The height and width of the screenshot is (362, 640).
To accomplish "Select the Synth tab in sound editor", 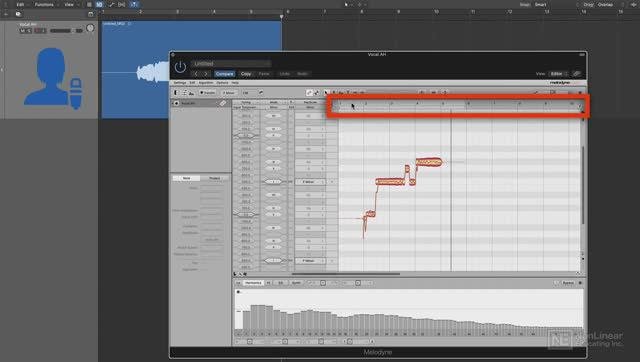I will 296,283.
